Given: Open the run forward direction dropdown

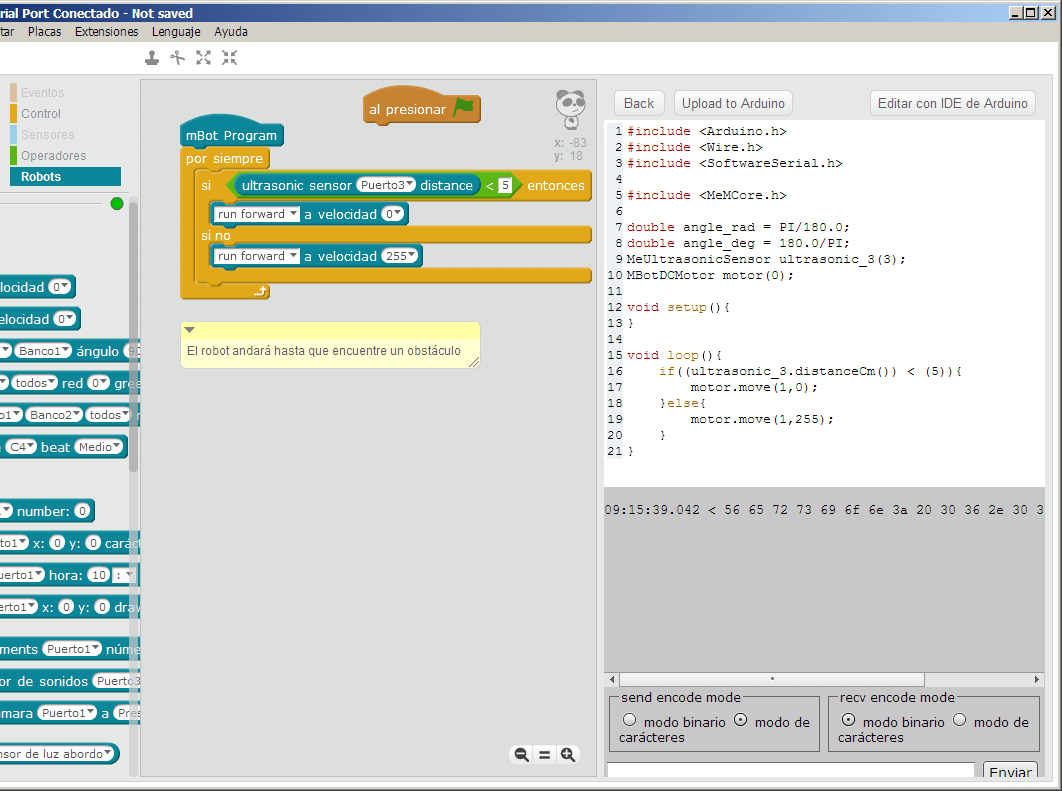Looking at the screenshot, I should 291,213.
